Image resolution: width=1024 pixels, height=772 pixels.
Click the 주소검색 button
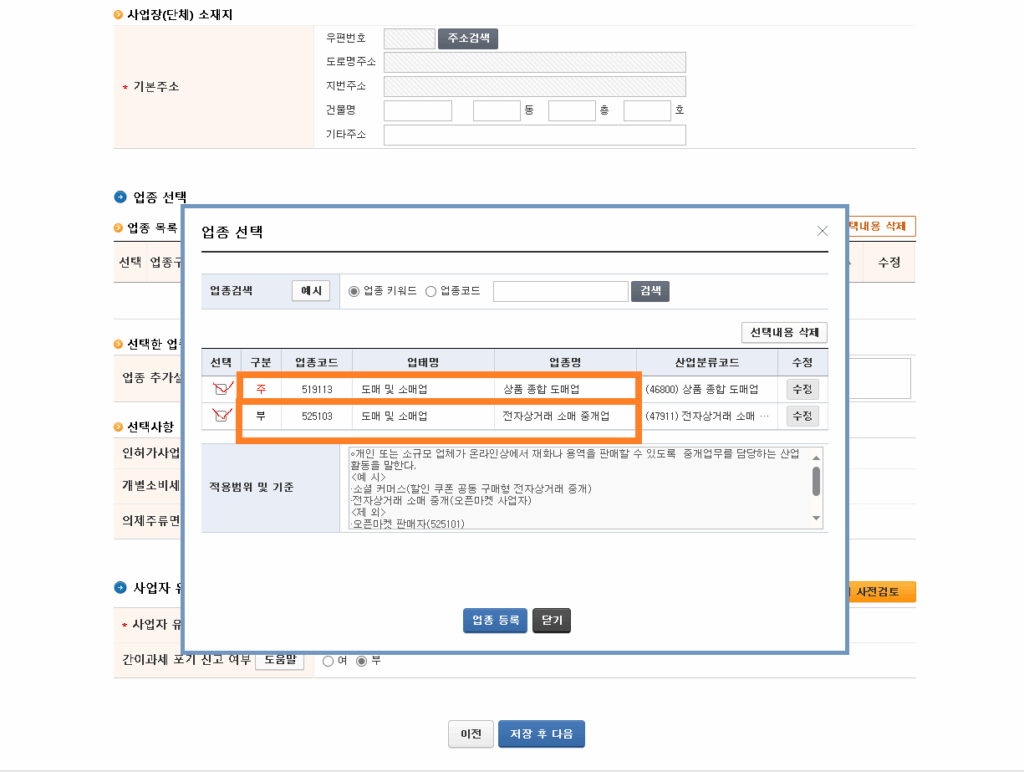point(467,39)
